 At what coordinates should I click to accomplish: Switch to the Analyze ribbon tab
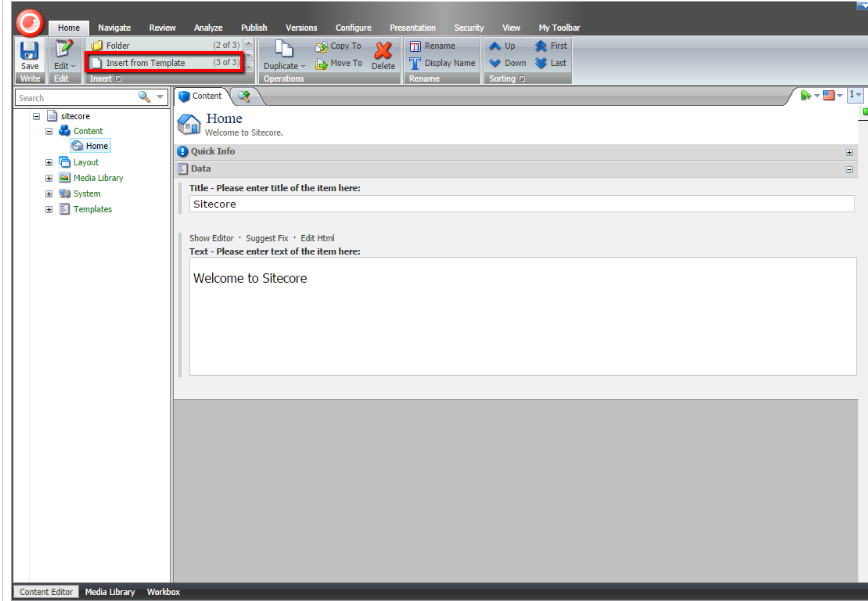click(x=208, y=28)
